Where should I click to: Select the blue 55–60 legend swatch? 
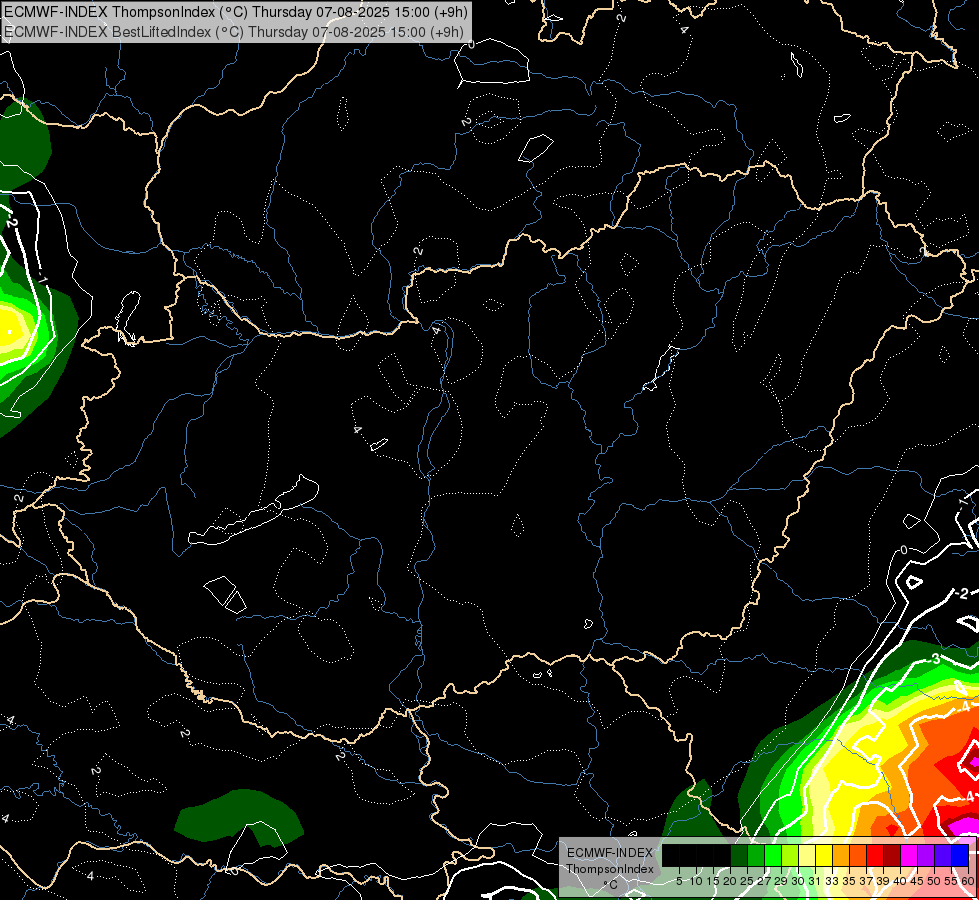point(960,855)
